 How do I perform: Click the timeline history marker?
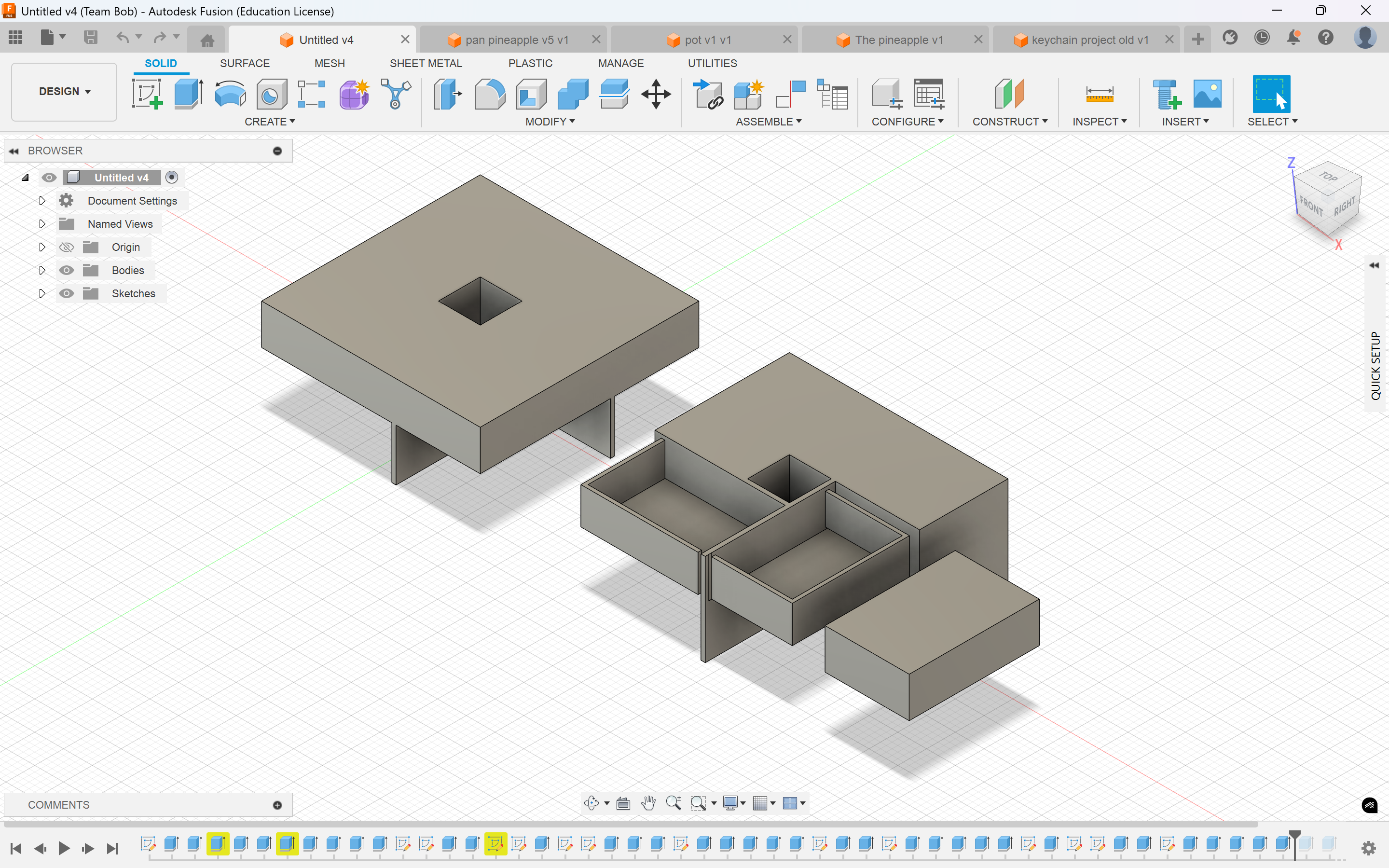[x=1295, y=844]
